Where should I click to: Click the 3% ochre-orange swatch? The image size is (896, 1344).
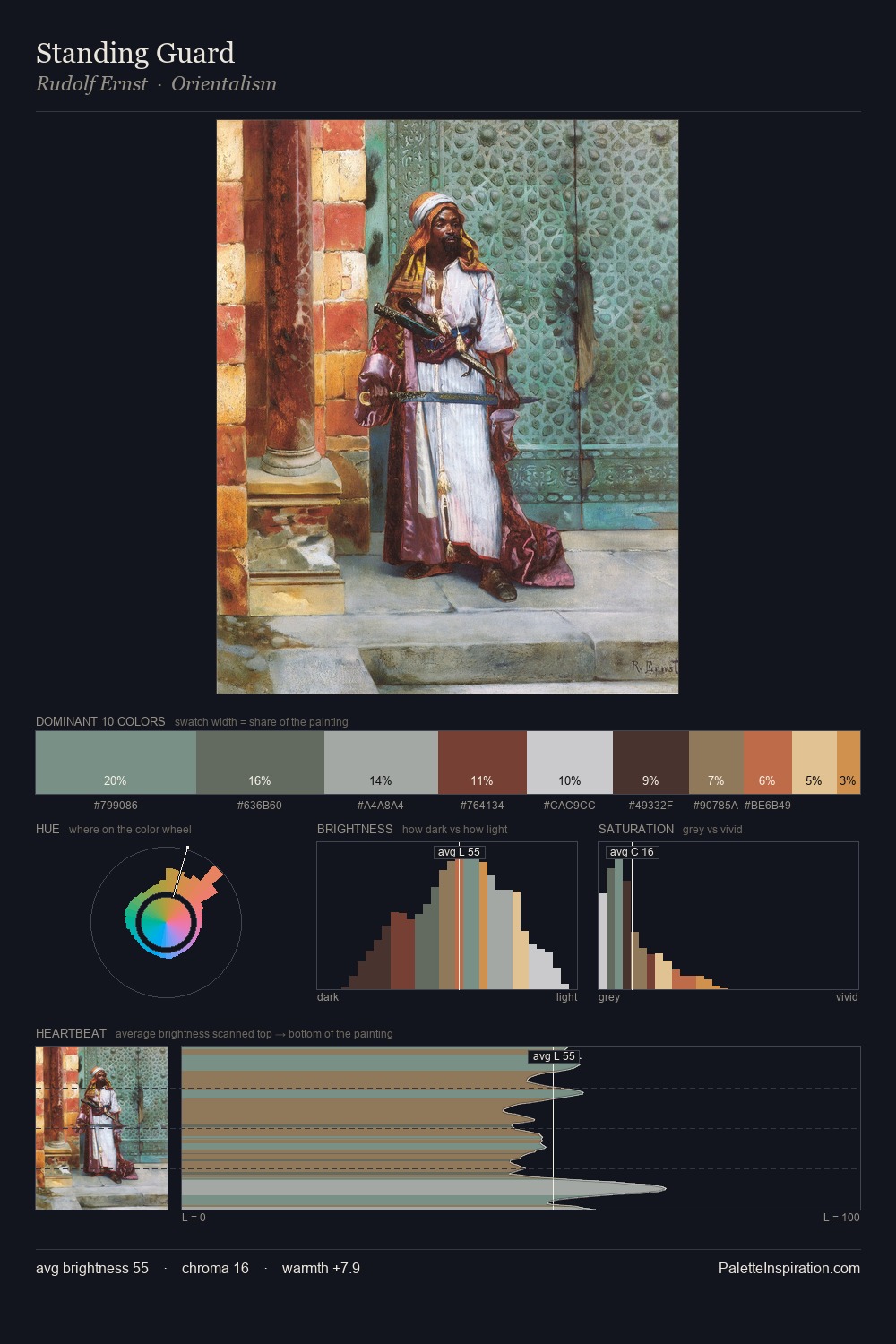[849, 762]
